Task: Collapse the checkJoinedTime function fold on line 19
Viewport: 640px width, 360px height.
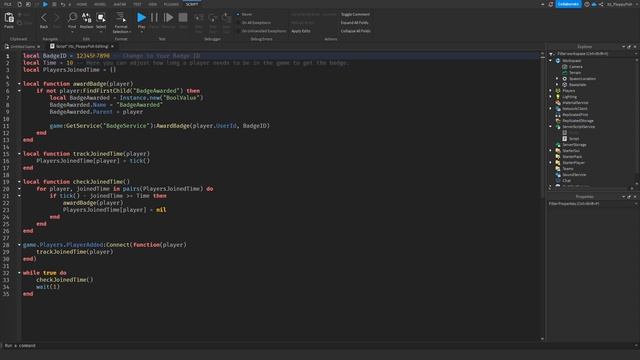Action: [x=19, y=182]
